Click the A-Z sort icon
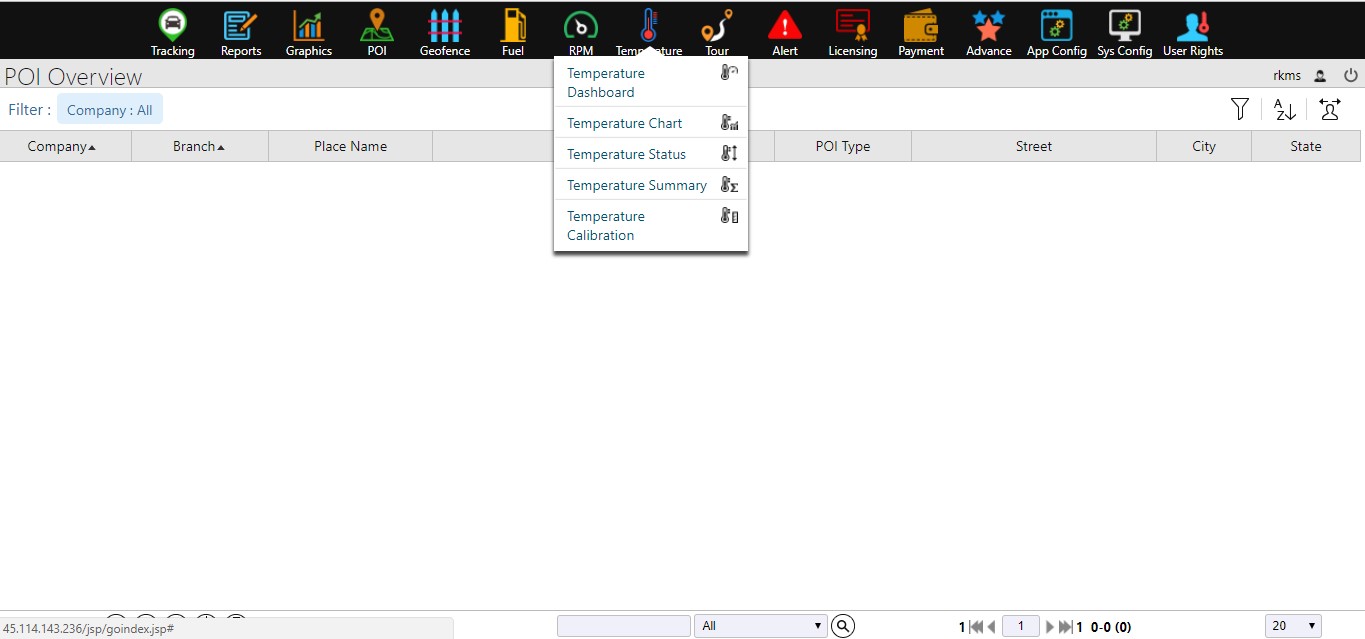Screen dimensions: 1365x639 tap(1285, 109)
